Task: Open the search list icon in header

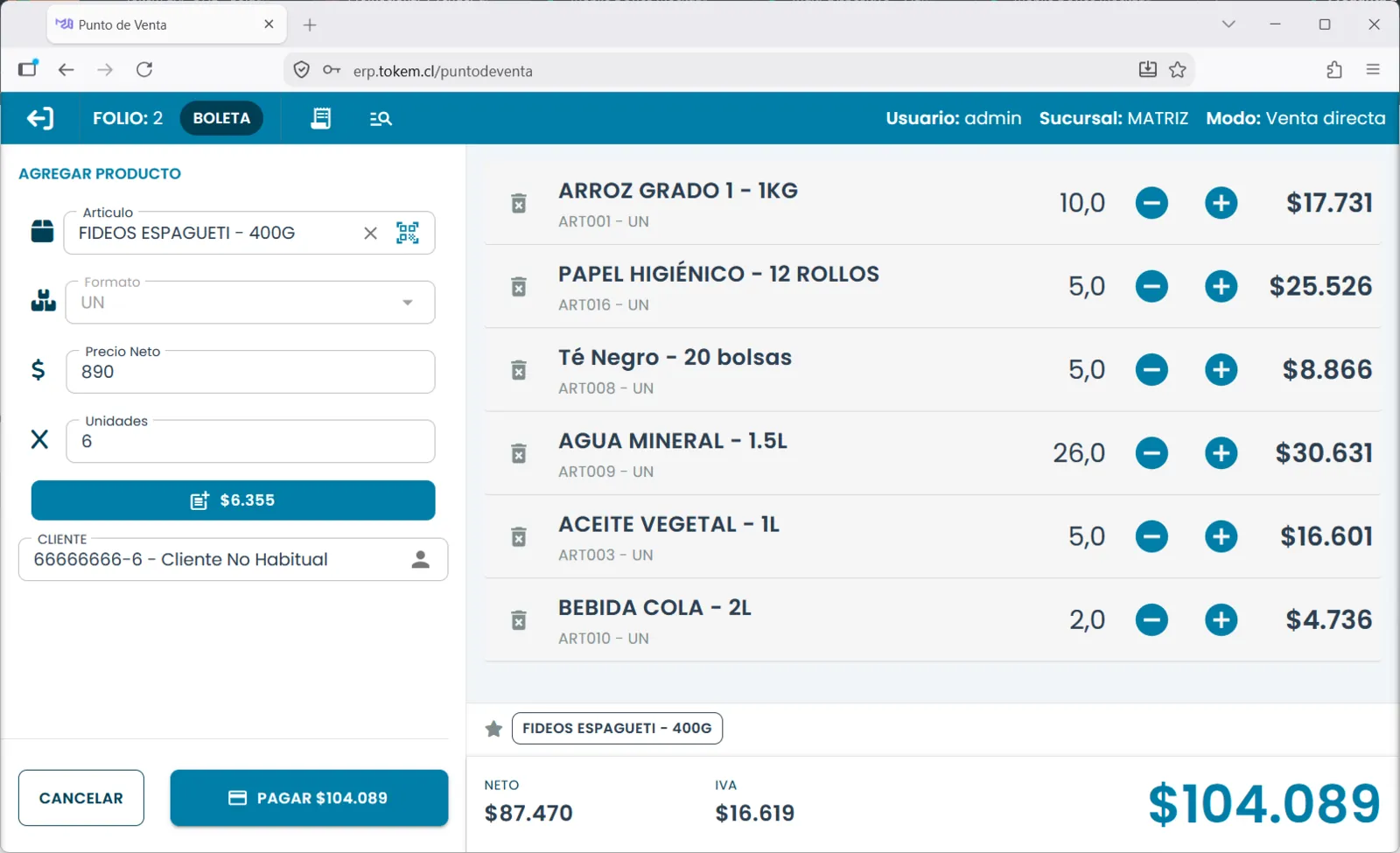Action: [381, 118]
